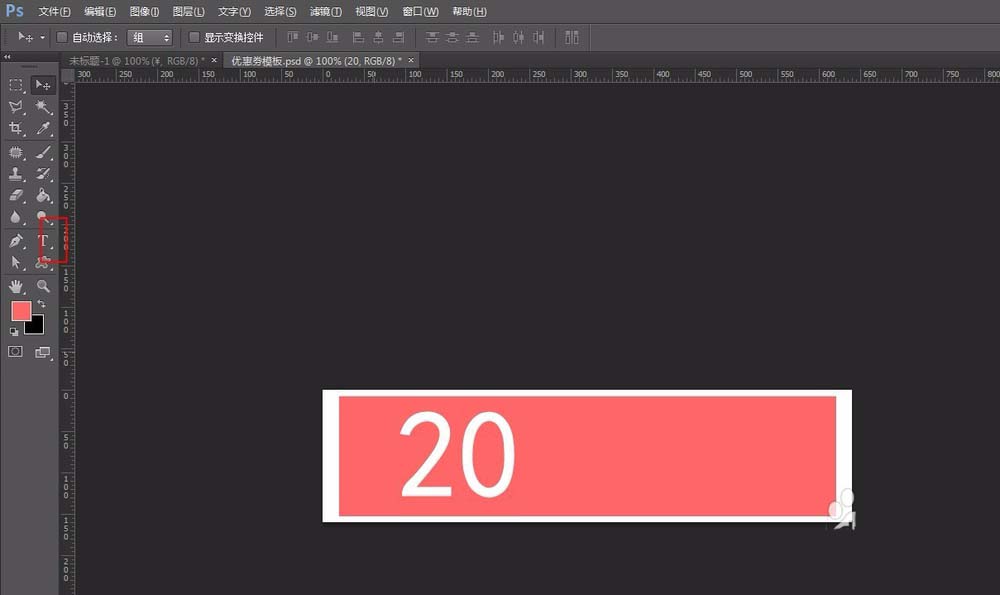This screenshot has width=1000, height=595.
Task: Select the Eyedropper tool
Action: [x=43, y=128]
